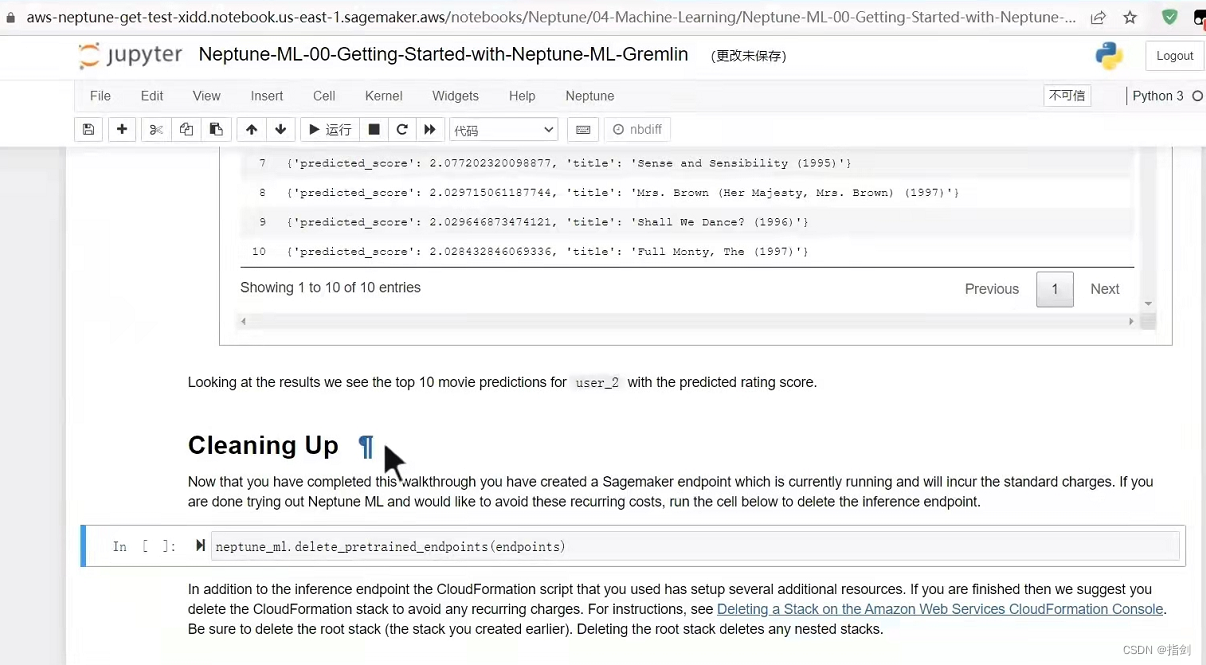Click the user_2 inline code text
1206x665 pixels.
click(597, 383)
